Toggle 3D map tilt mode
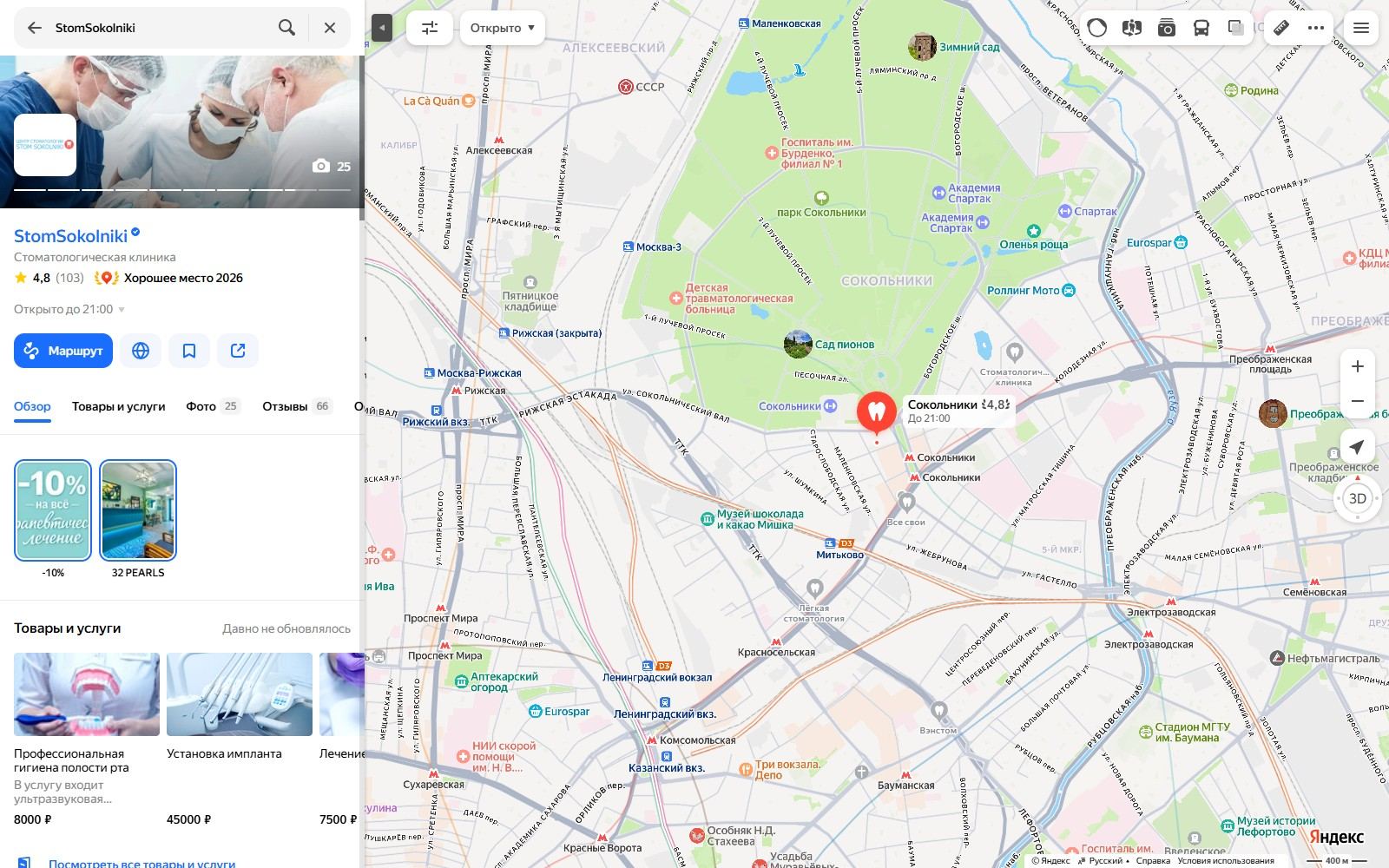The image size is (1389, 868). 1358,498
